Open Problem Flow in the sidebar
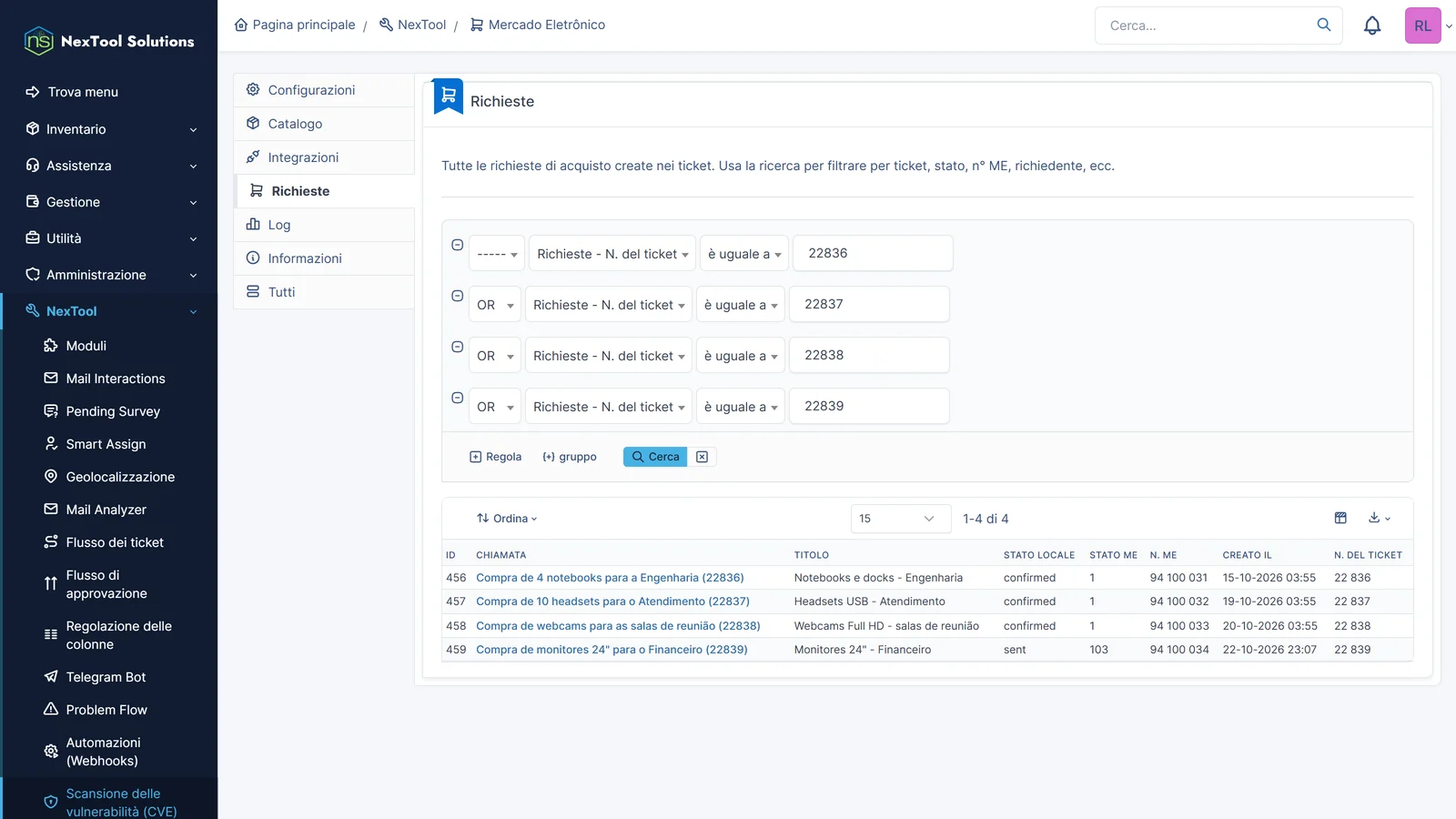The height and width of the screenshot is (819, 1456). [106, 710]
